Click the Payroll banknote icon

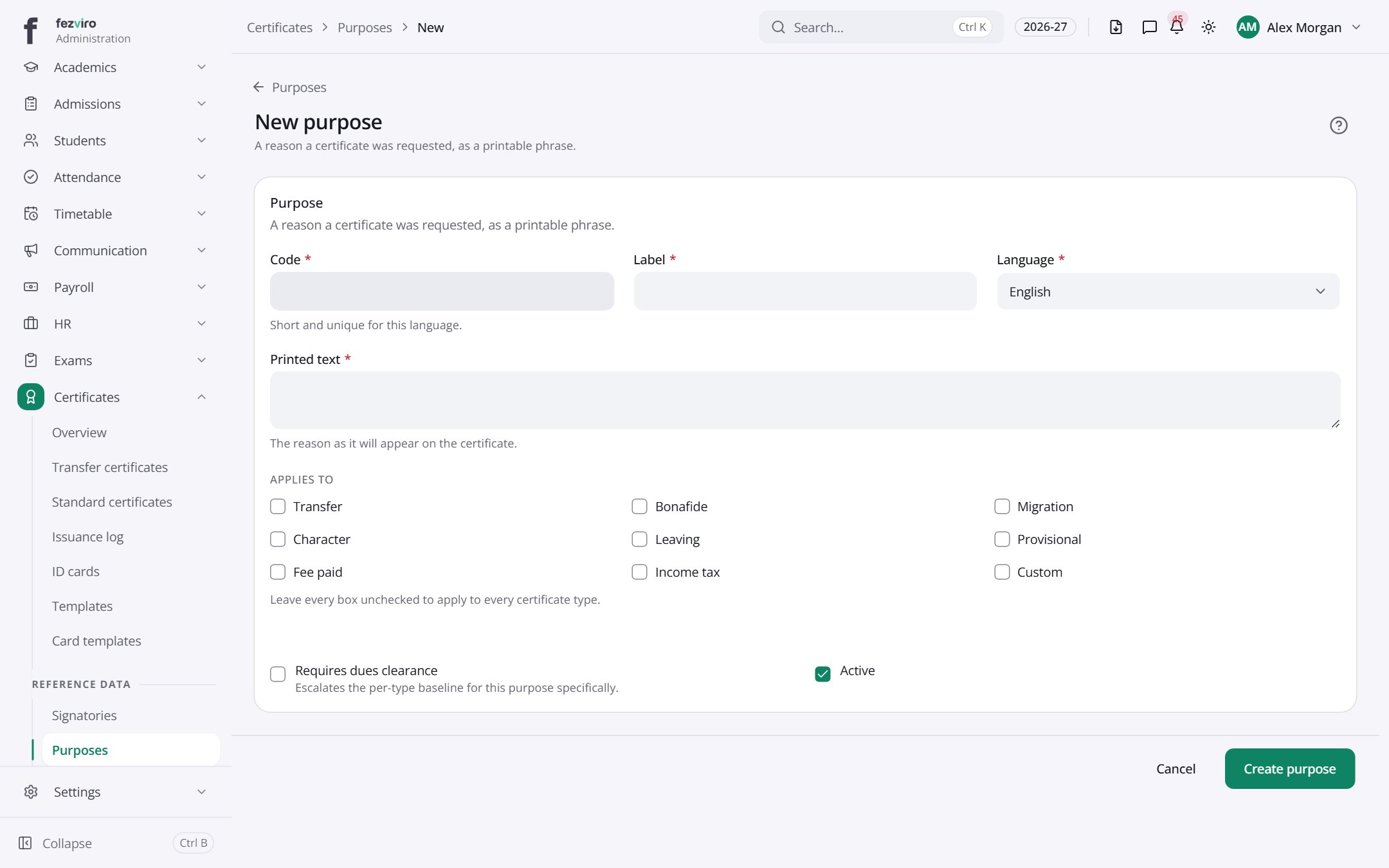31,287
